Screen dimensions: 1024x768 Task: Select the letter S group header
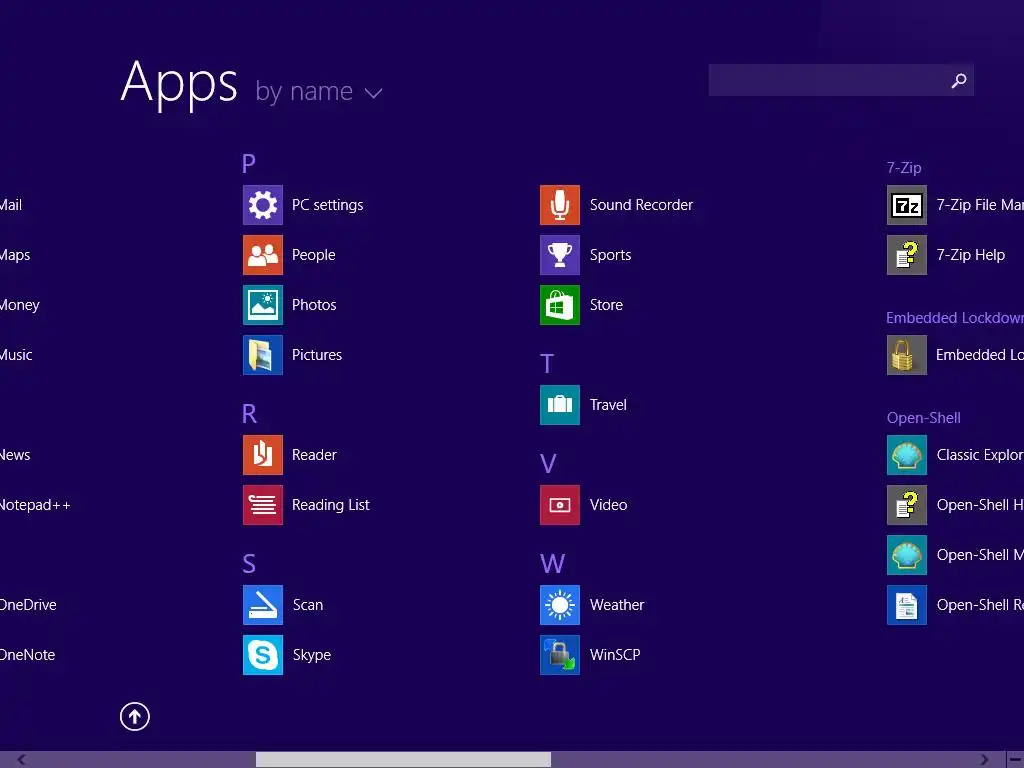pos(249,564)
